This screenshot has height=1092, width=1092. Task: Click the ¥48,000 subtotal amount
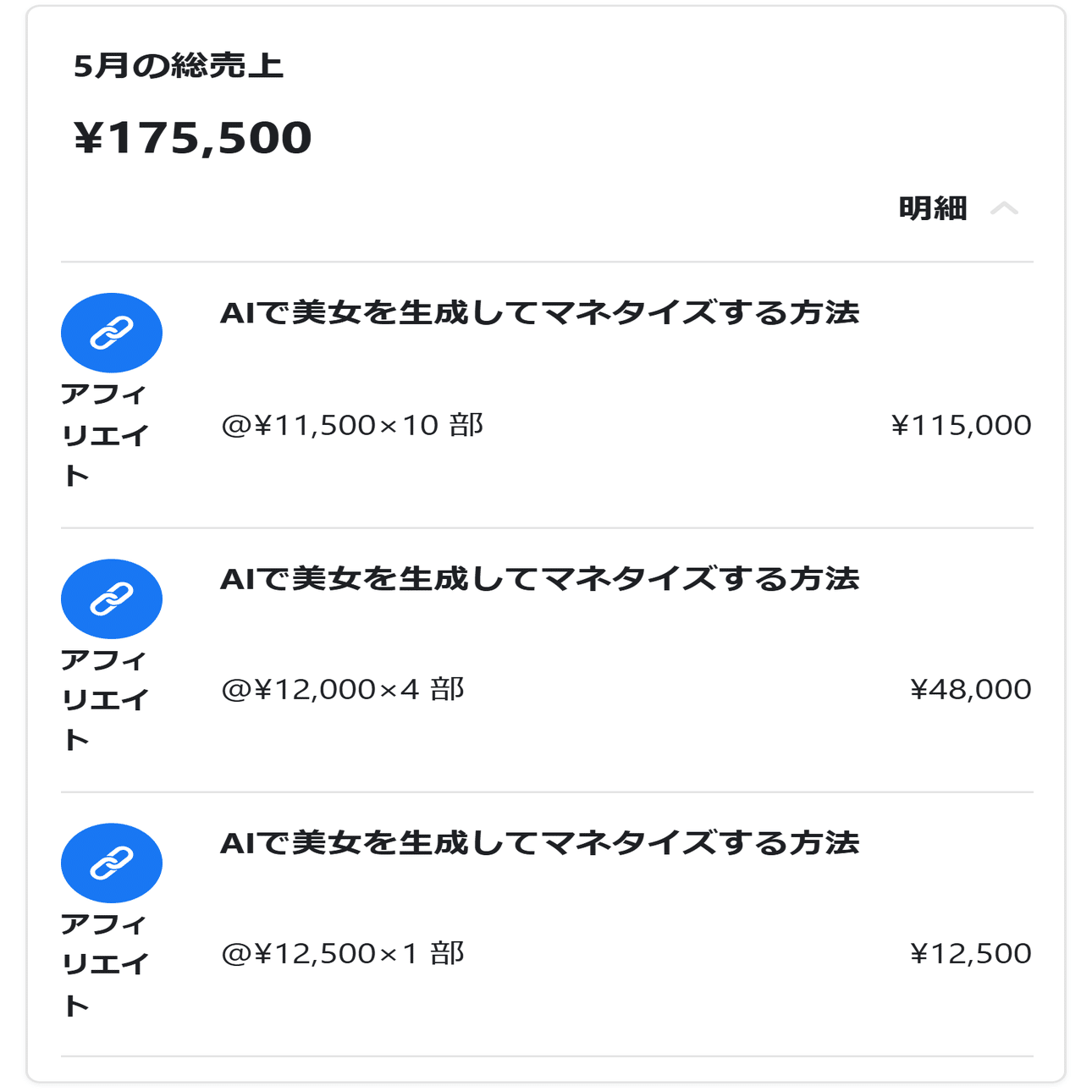click(x=970, y=690)
